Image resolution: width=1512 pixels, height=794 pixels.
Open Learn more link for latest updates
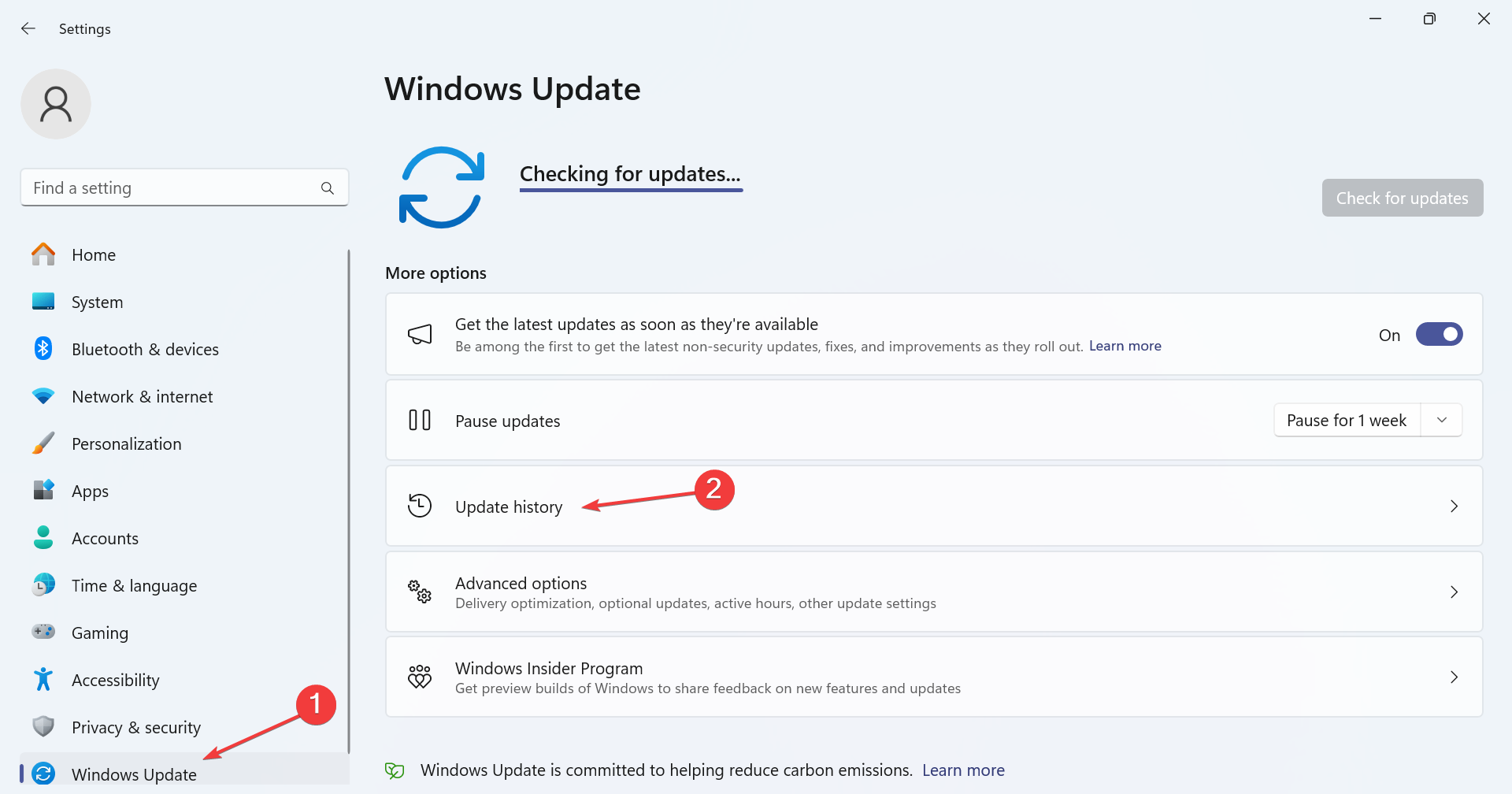1125,346
